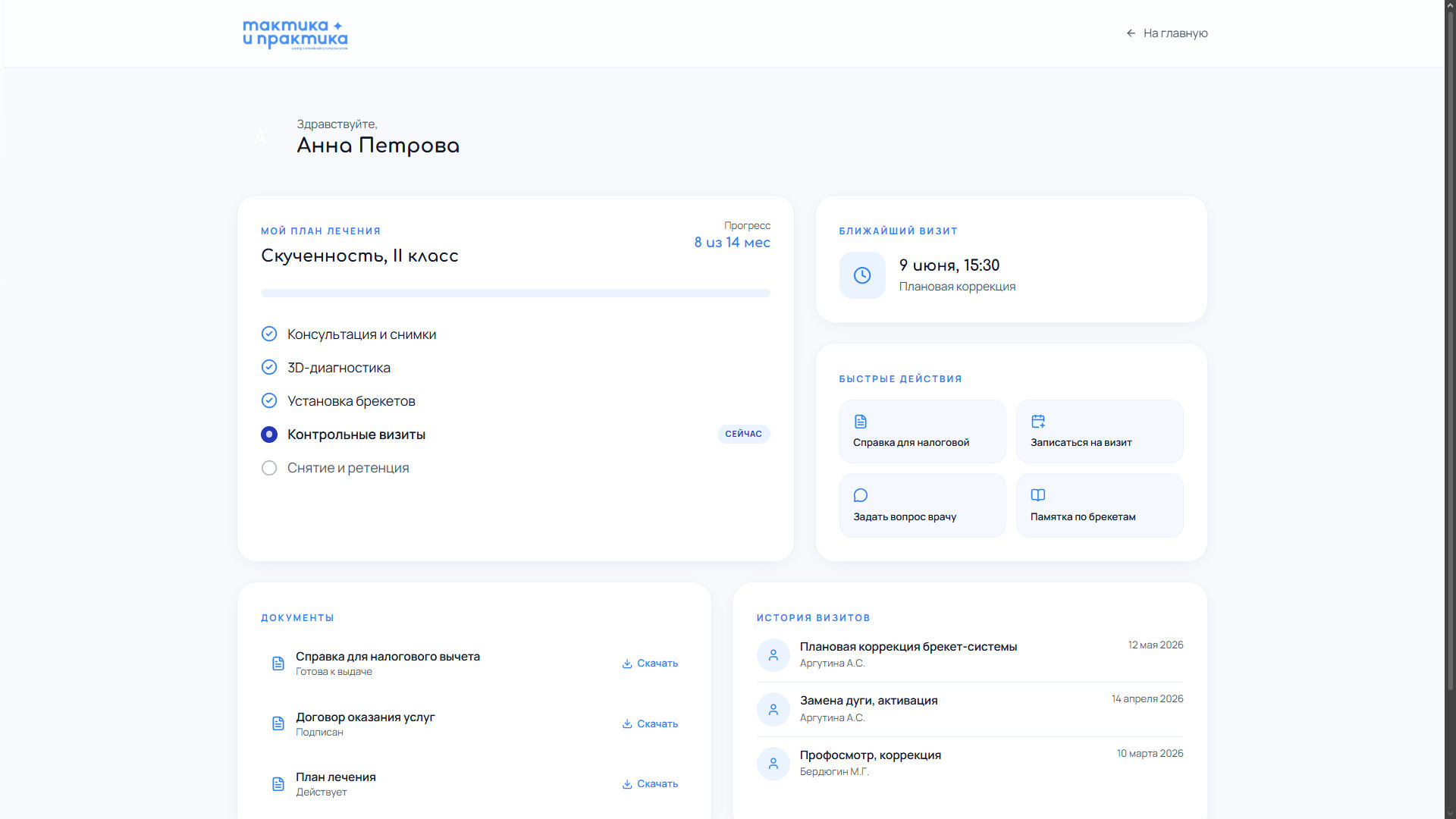Click the clock icon of upcoming visit
The height and width of the screenshot is (819, 1456).
pyautogui.click(x=862, y=275)
